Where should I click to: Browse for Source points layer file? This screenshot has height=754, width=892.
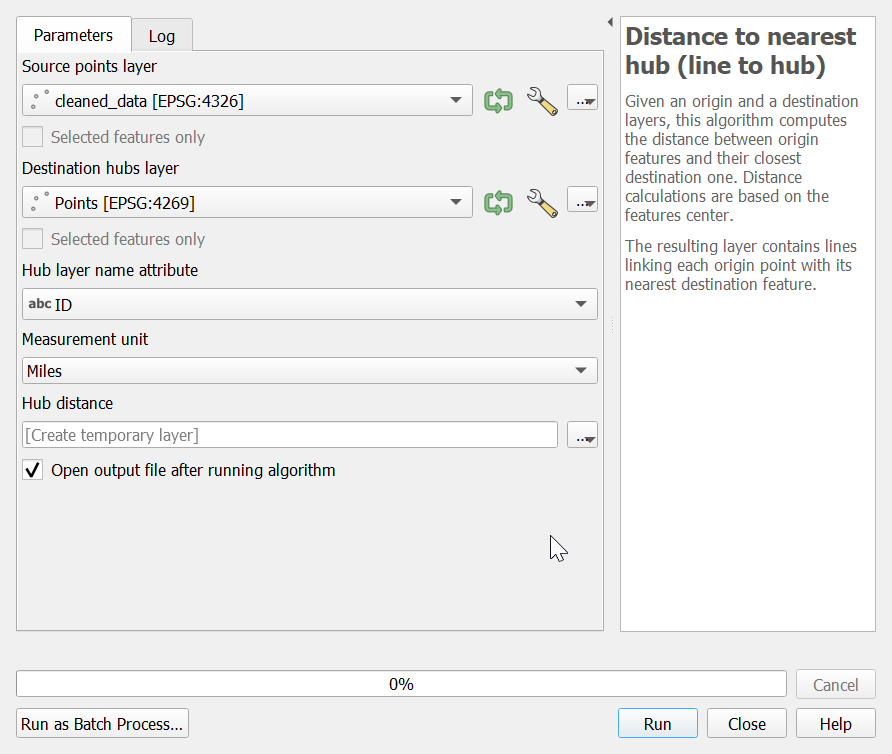583,98
